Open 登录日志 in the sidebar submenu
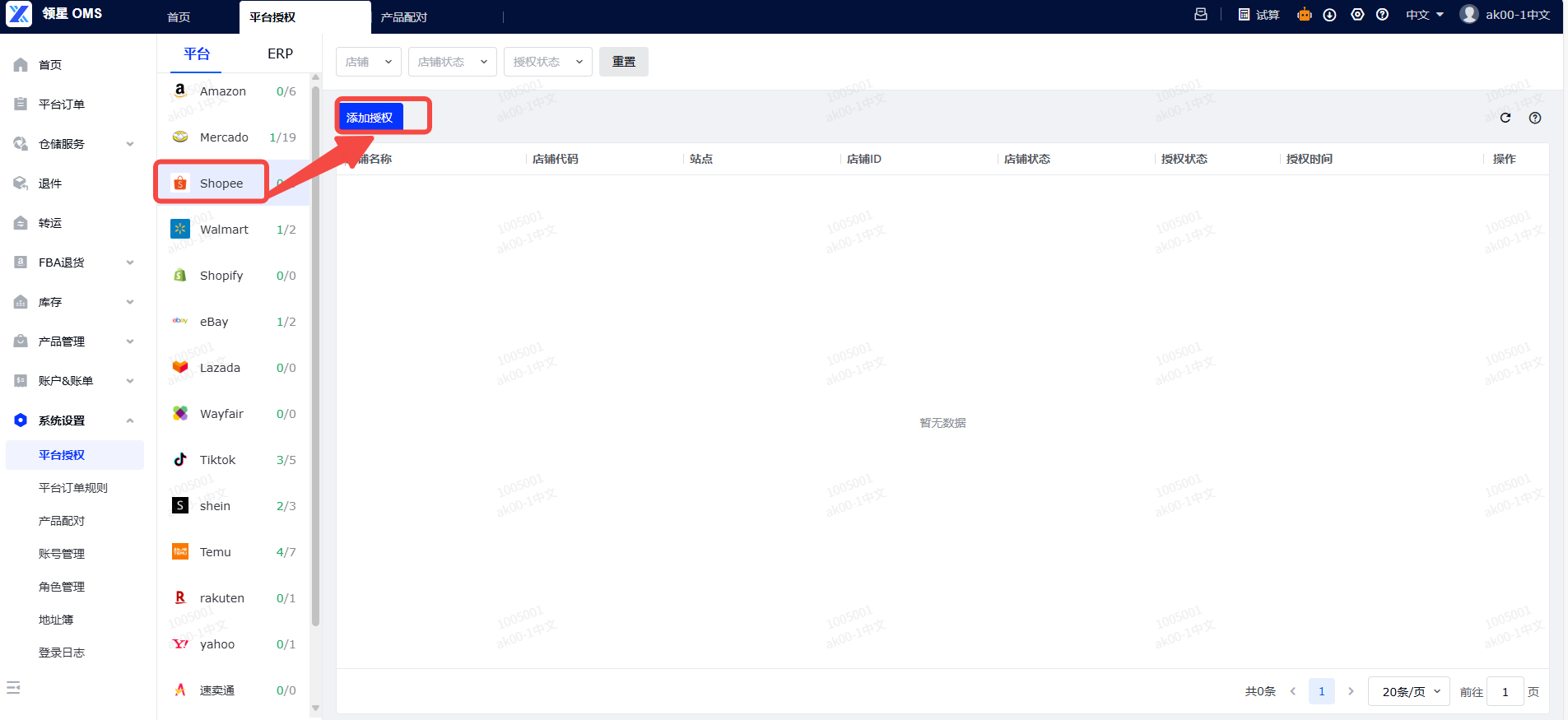This screenshot has height=720, width=1568. coord(62,653)
